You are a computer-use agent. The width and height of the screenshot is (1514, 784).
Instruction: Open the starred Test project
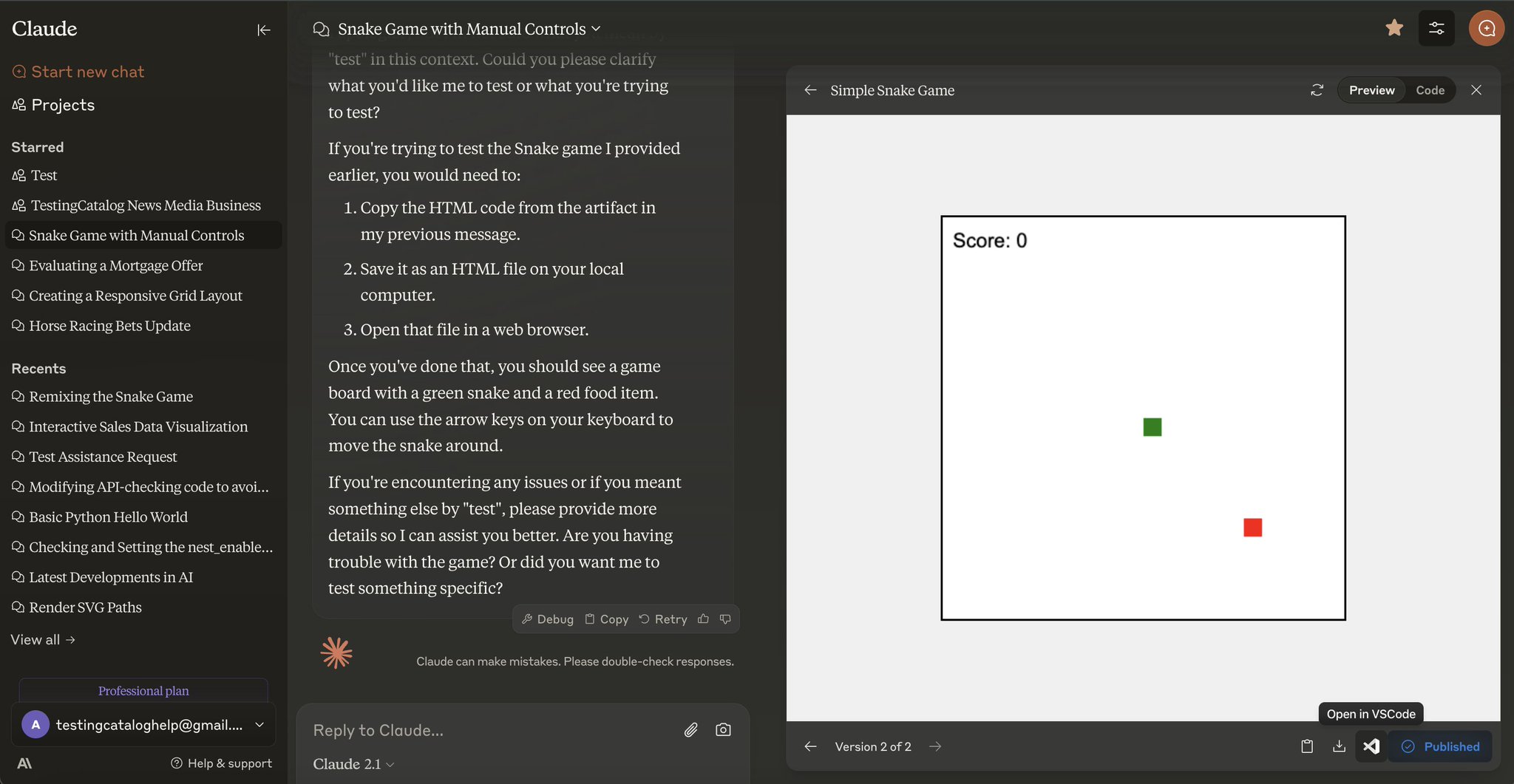(143, 175)
